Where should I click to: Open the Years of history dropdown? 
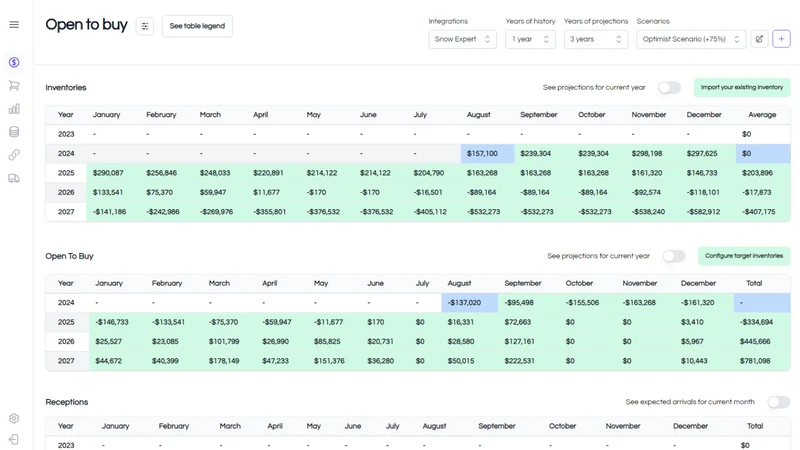tap(530, 39)
